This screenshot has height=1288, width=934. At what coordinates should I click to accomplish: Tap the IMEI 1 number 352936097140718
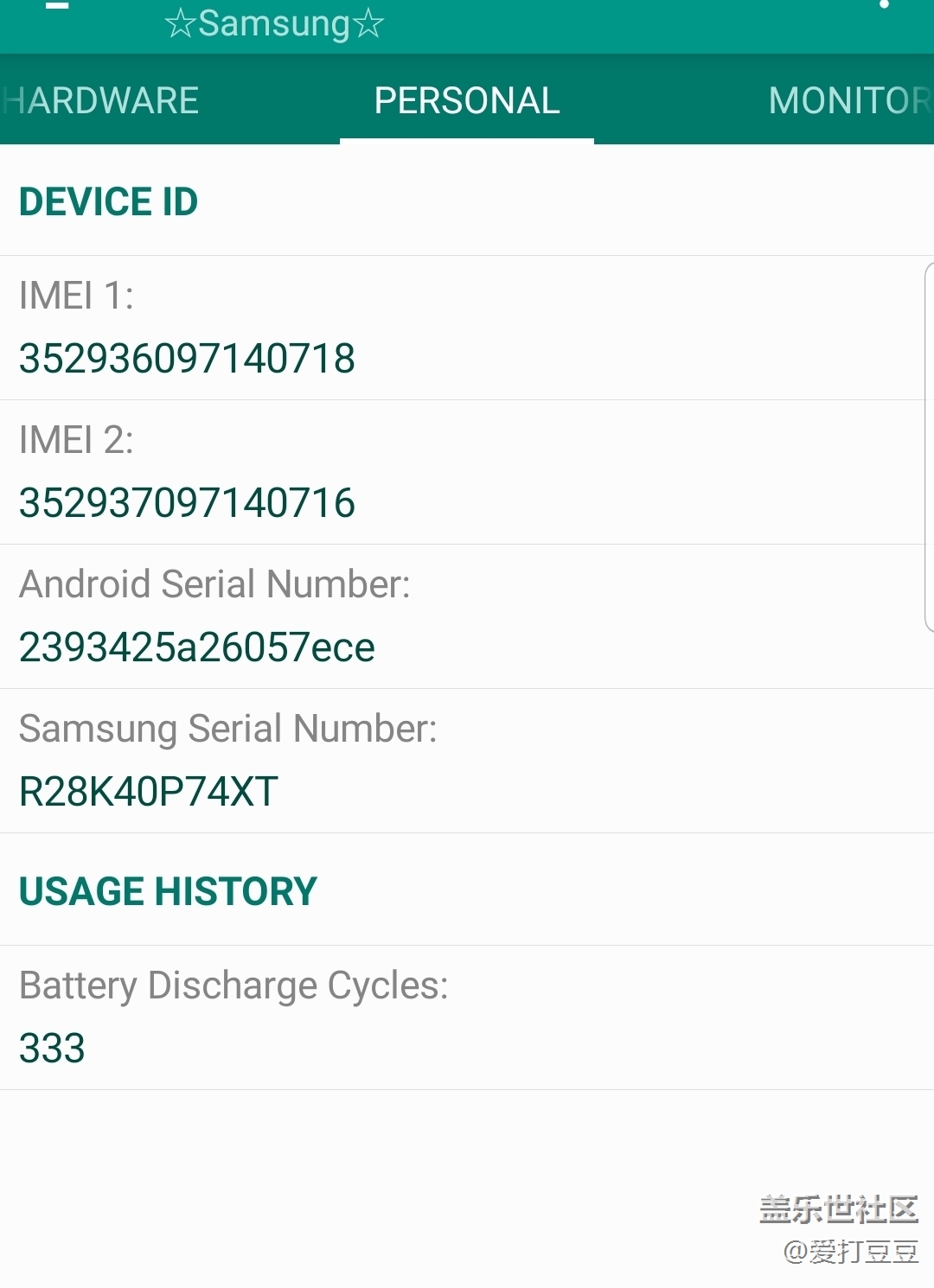pos(187,359)
